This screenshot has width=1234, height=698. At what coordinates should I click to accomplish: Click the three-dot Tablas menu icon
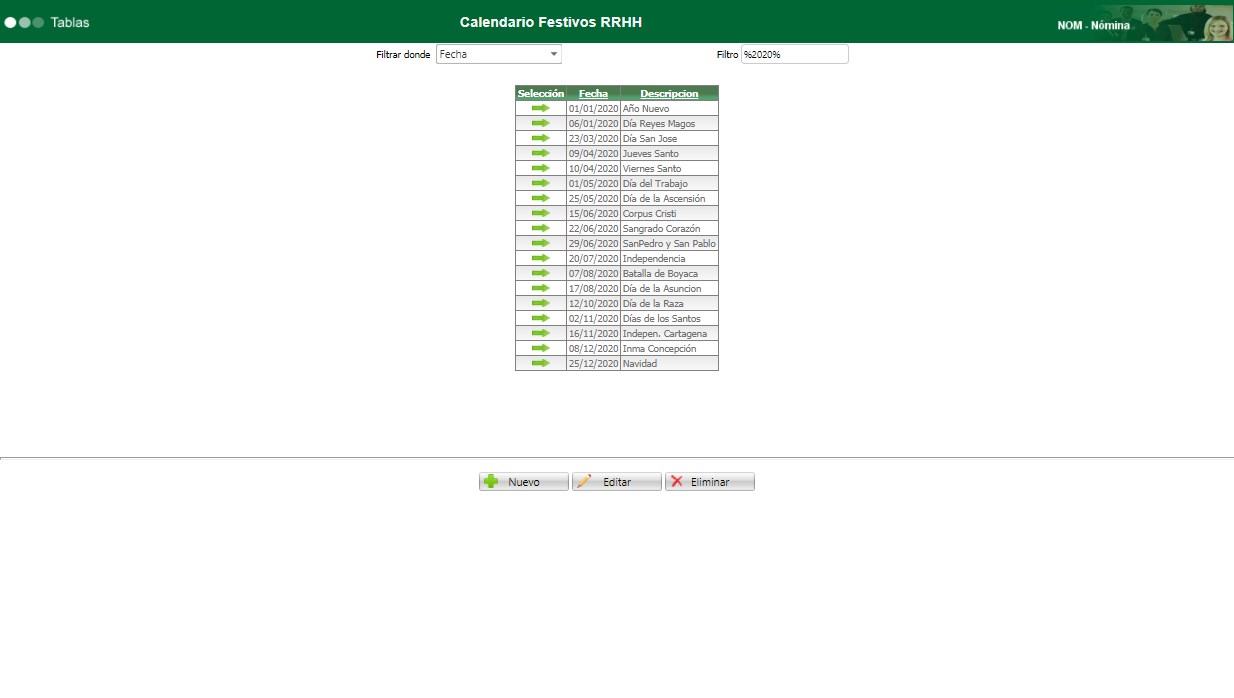pos(24,22)
